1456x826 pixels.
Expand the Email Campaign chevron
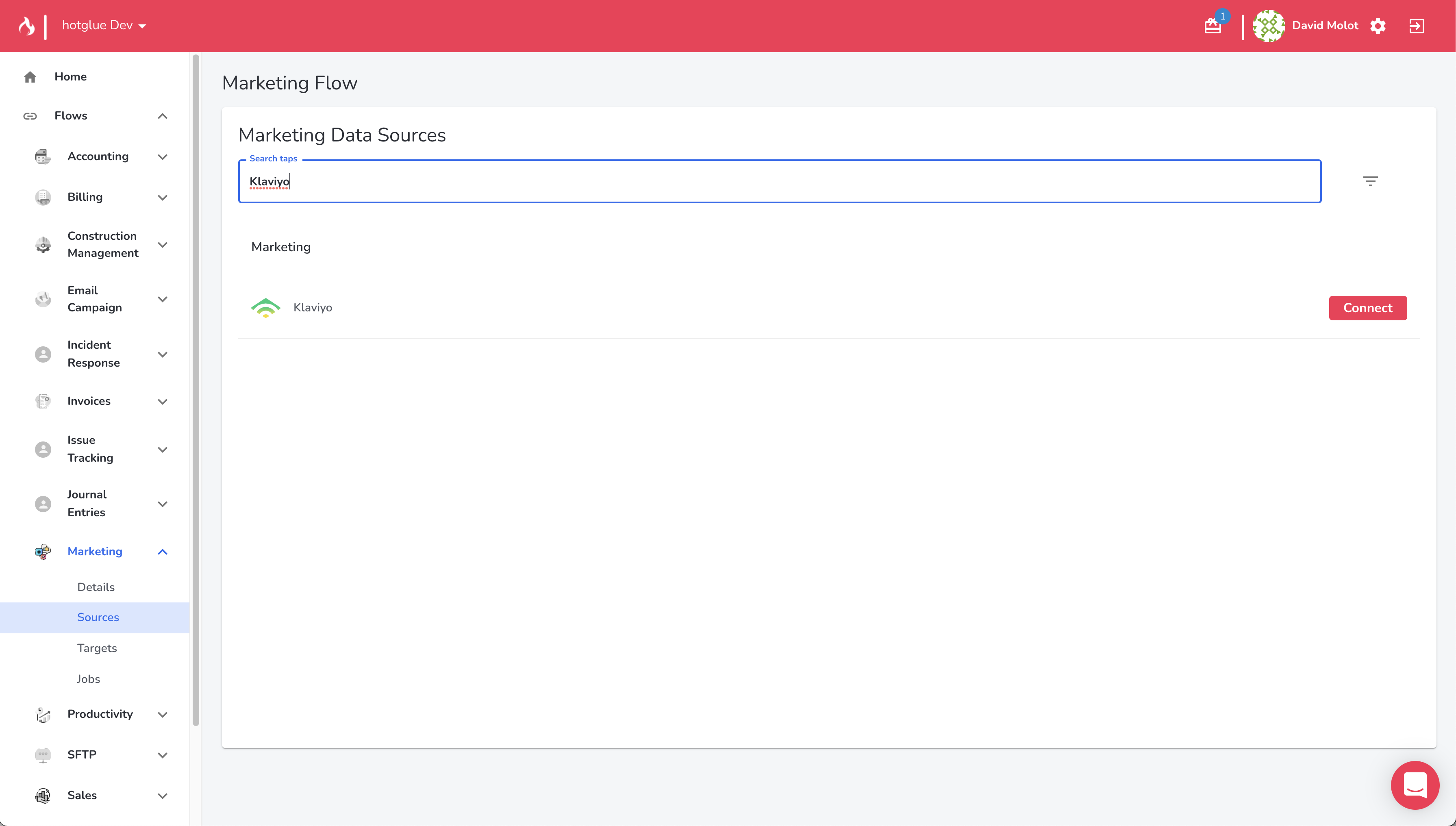point(162,299)
